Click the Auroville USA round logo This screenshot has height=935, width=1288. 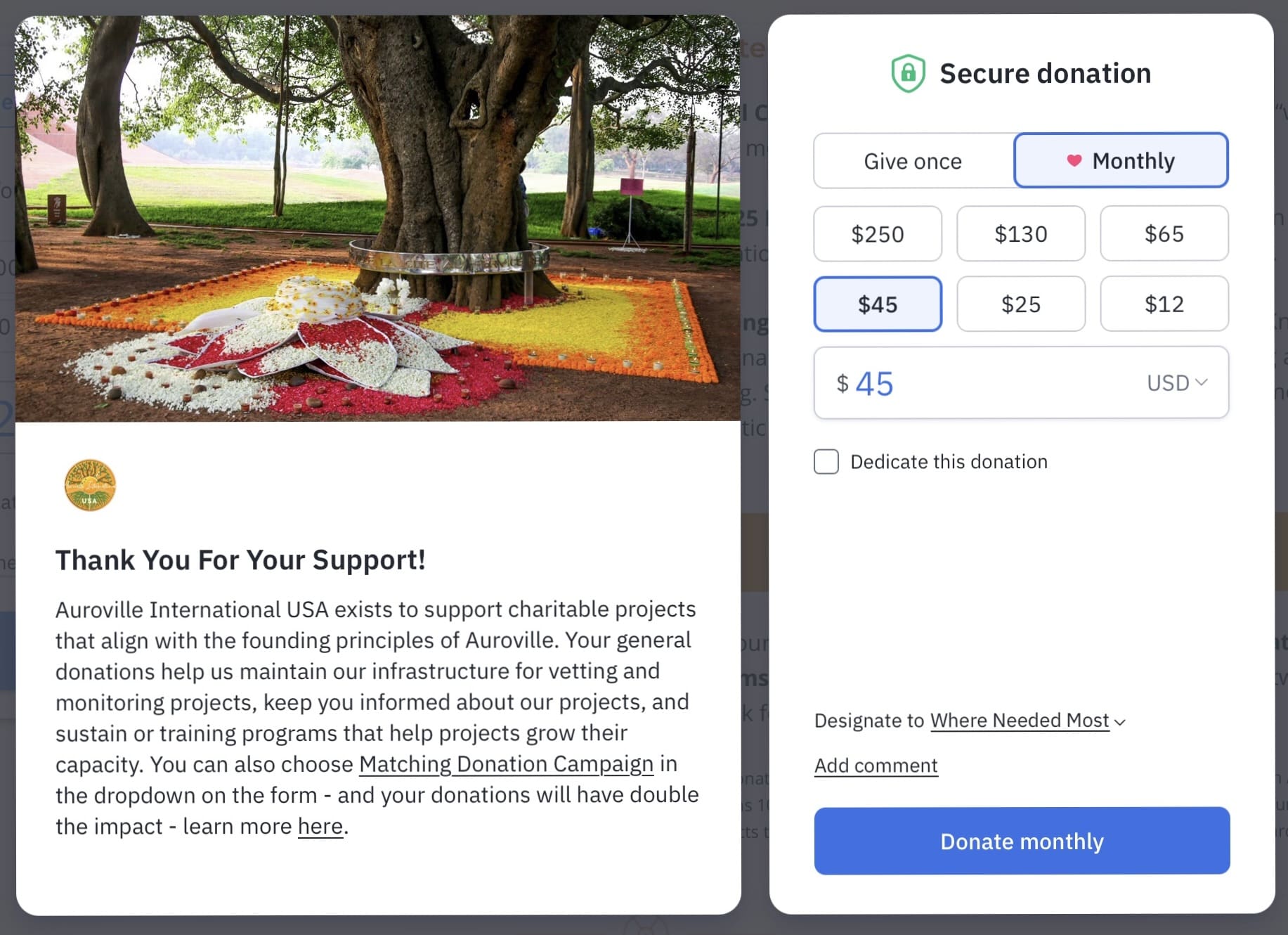[x=90, y=485]
